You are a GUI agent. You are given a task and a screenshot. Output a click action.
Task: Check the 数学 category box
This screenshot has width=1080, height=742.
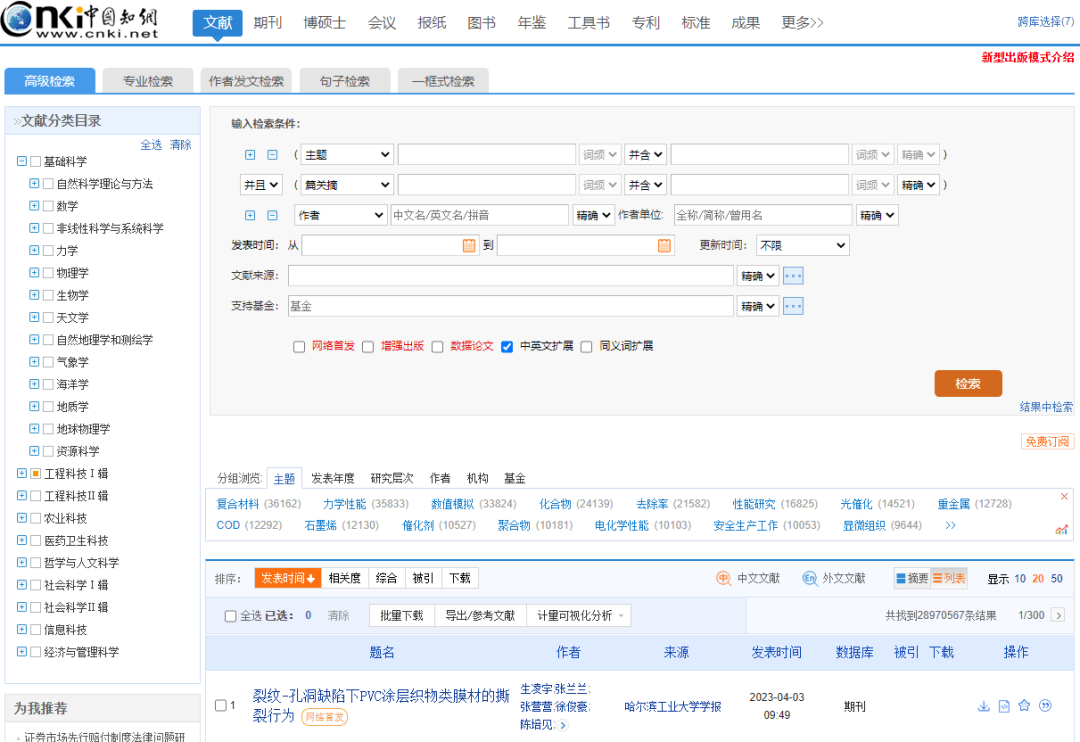(48, 206)
